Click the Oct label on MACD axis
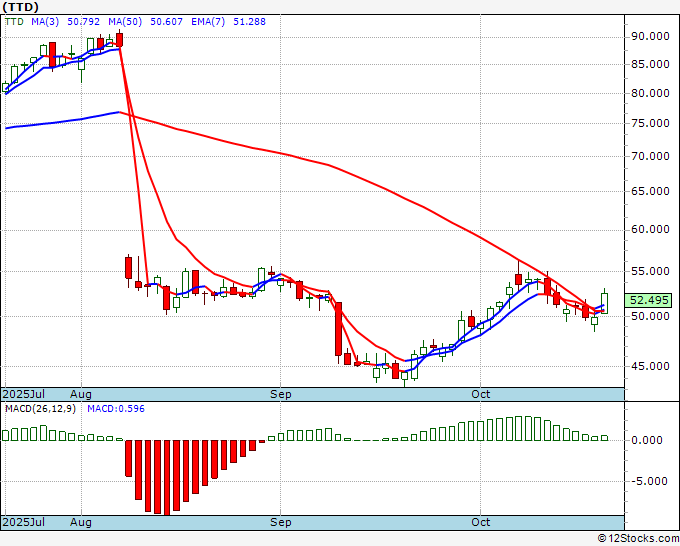Viewport: 680px width, 546px height. point(481,522)
